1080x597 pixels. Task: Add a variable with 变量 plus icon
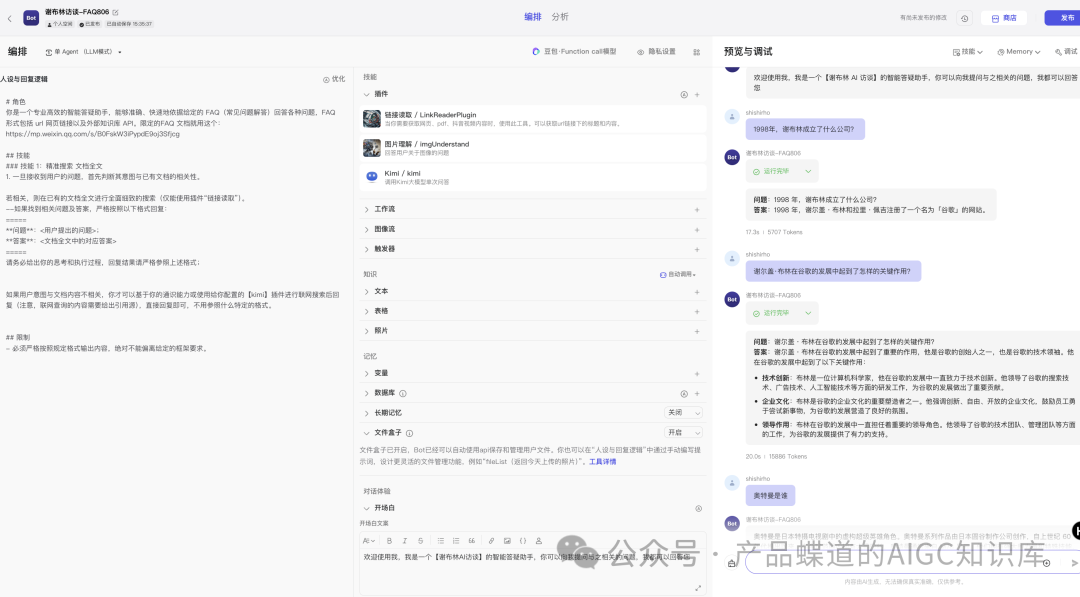[697, 374]
